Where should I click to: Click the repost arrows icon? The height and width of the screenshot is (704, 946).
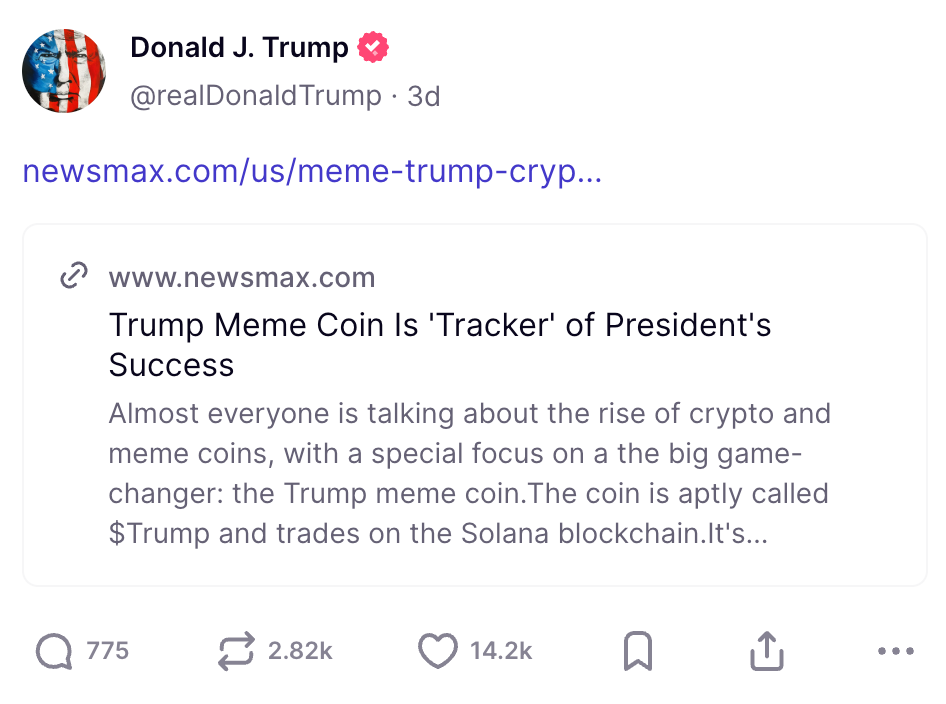(x=236, y=652)
